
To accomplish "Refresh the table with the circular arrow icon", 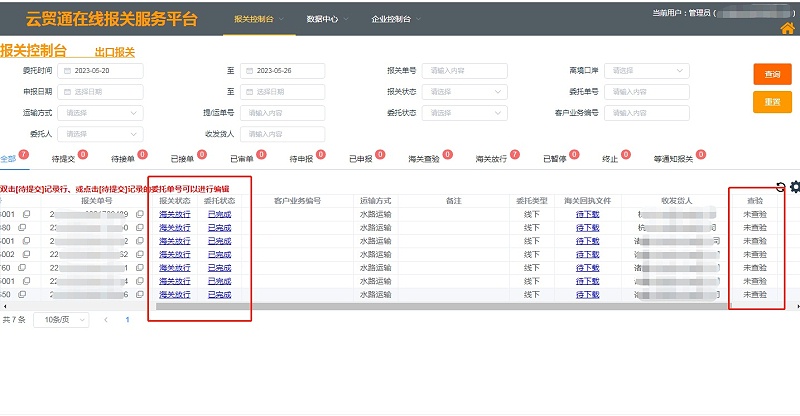I will (780, 187).
